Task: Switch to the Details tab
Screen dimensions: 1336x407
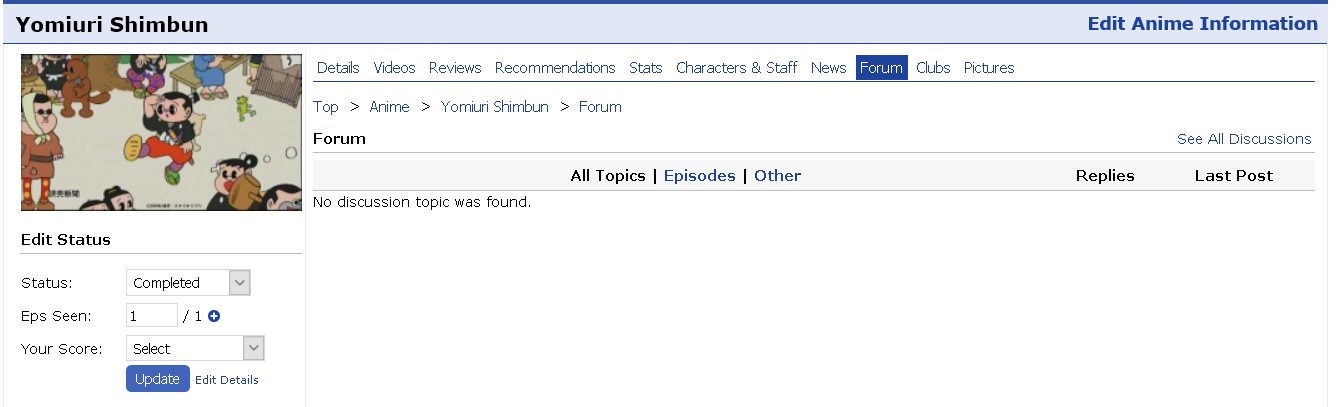Action: [338, 68]
